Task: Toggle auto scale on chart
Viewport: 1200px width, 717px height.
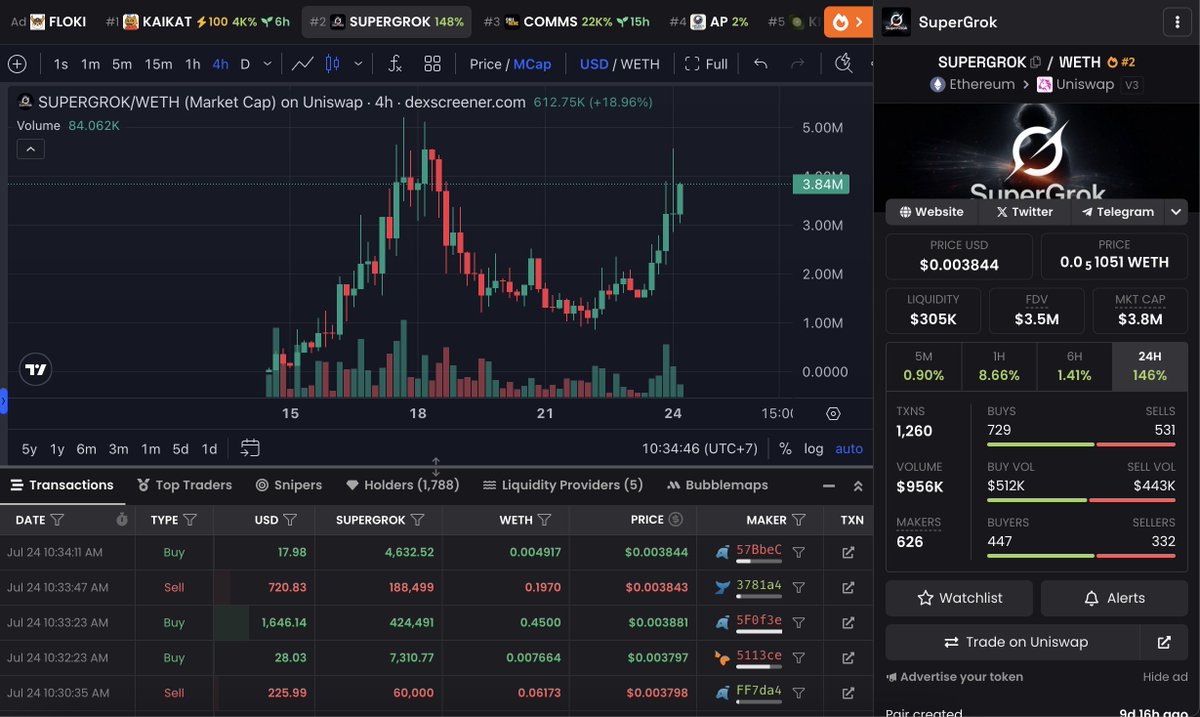Action: [849, 448]
